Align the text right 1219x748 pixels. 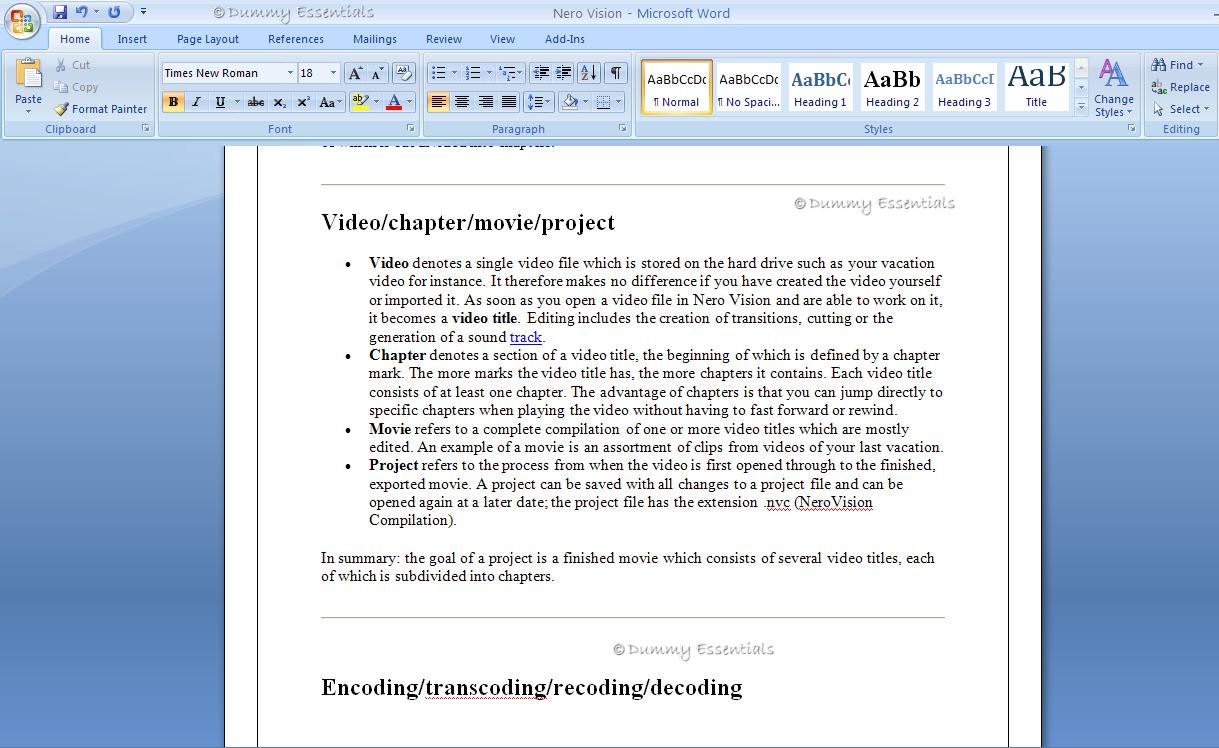485,102
